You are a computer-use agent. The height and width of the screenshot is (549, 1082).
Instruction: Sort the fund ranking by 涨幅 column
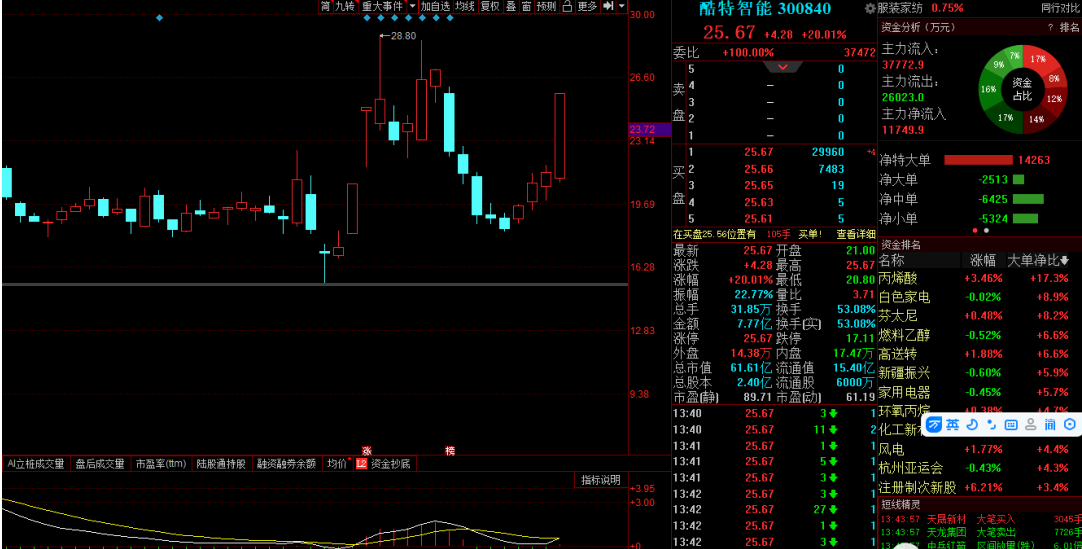983,261
